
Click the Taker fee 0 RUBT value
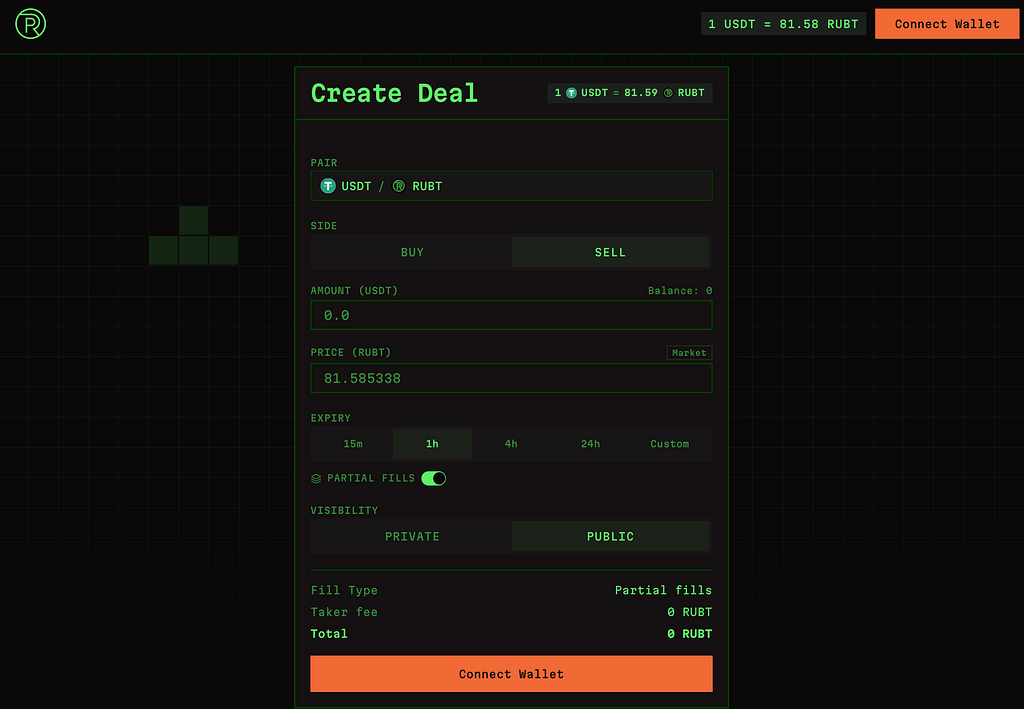tap(690, 612)
